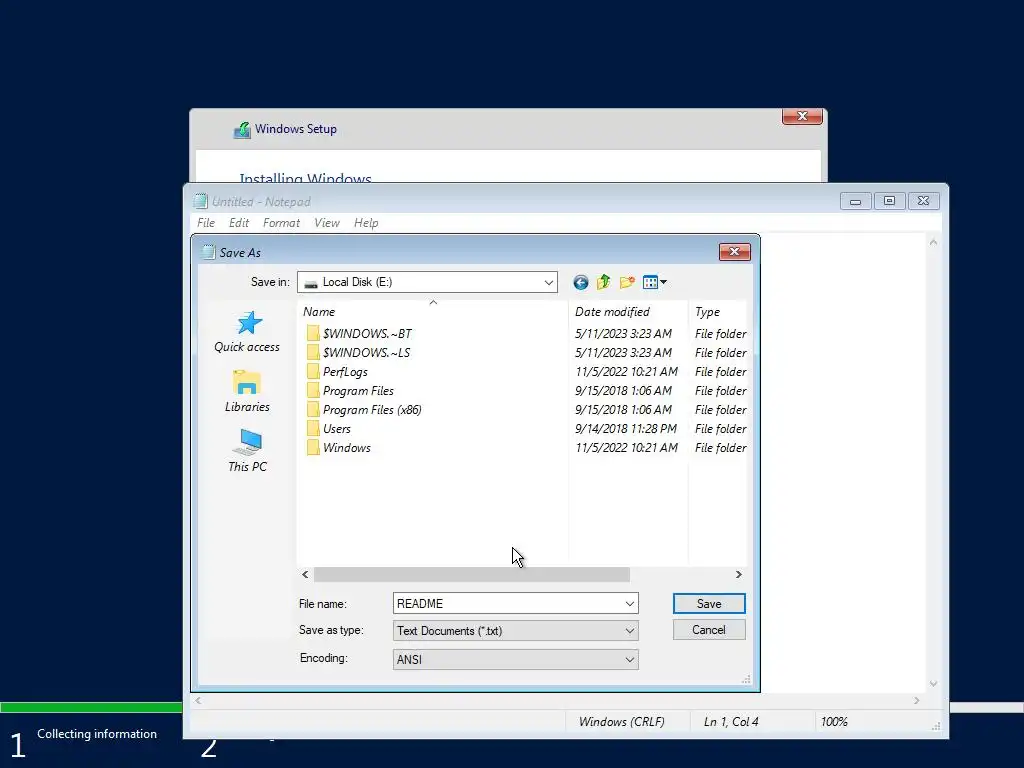Screen dimensions: 1024x768
Task: Open Notepad Help menu
Action: click(x=366, y=223)
